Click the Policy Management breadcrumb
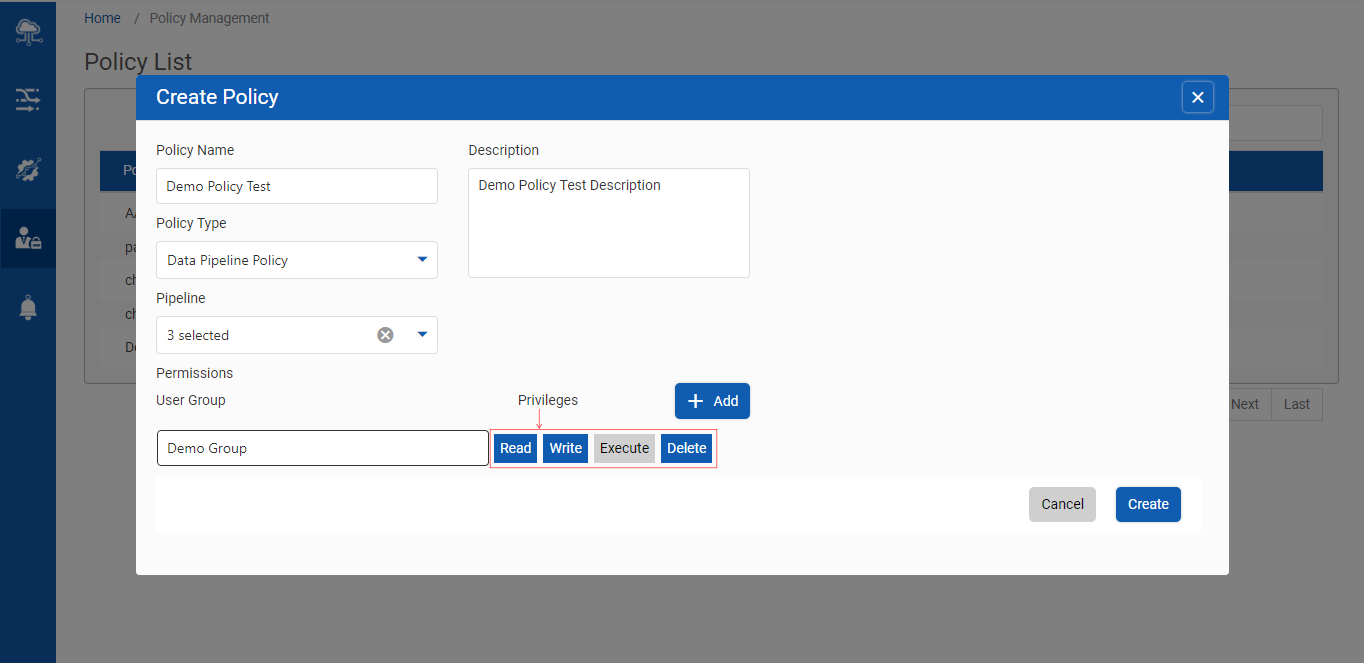 [x=209, y=18]
